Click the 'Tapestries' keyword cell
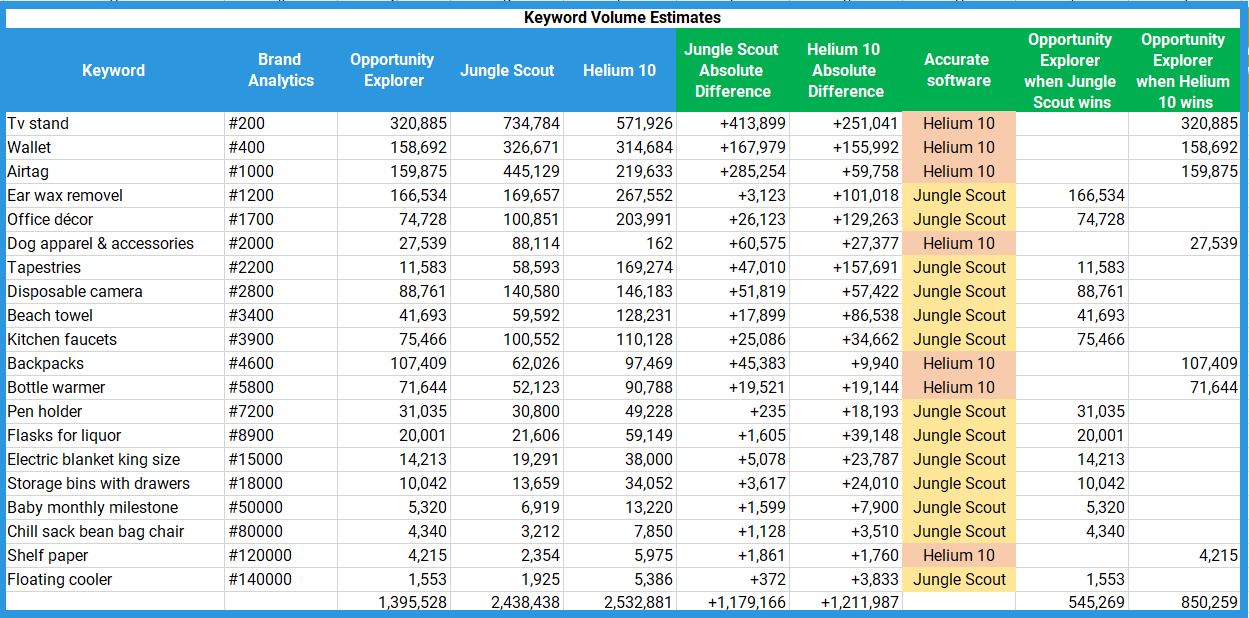The width and height of the screenshot is (1249, 618). [114, 268]
